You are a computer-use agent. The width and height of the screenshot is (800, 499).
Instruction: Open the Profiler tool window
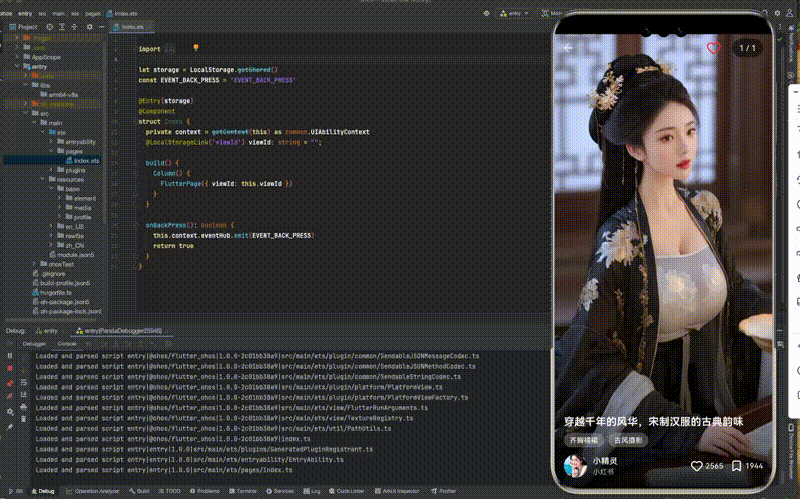click(443, 491)
